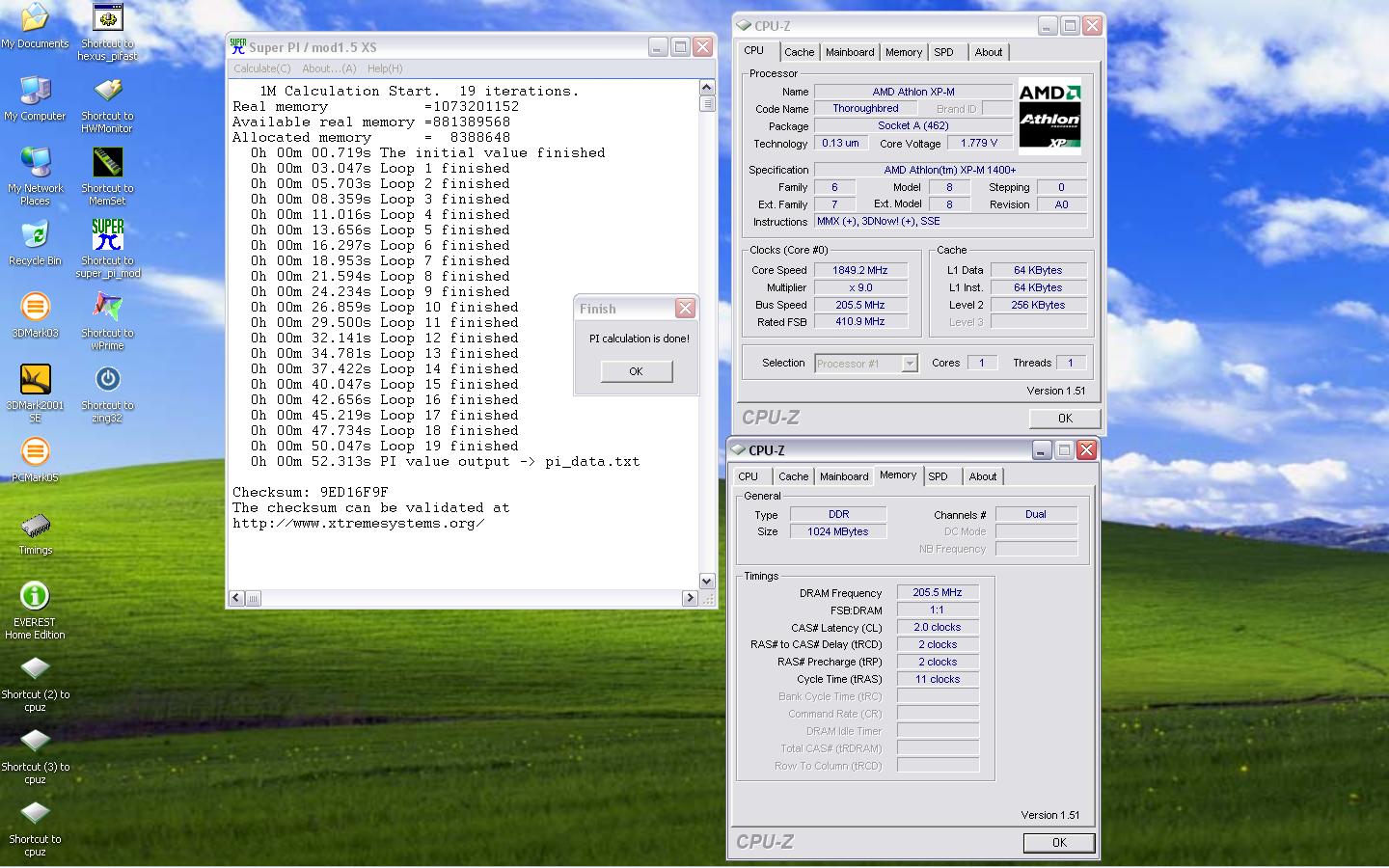1389x868 pixels.
Task: Select My Computer desktop icon
Action: click(35, 91)
